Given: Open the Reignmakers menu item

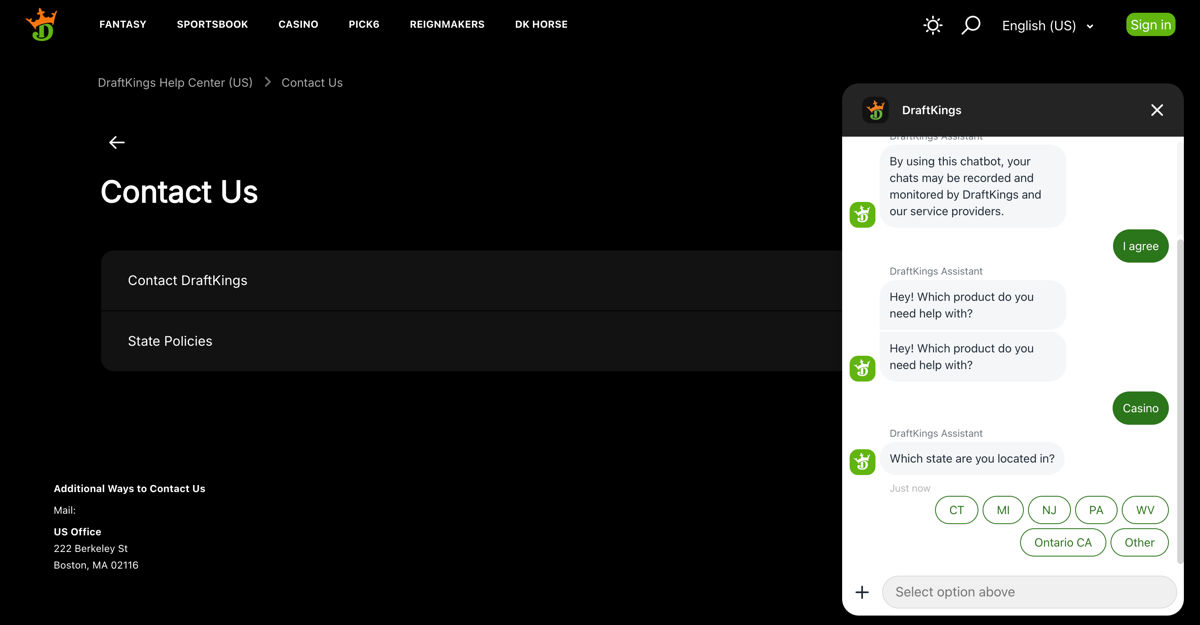Looking at the screenshot, I should [x=447, y=24].
